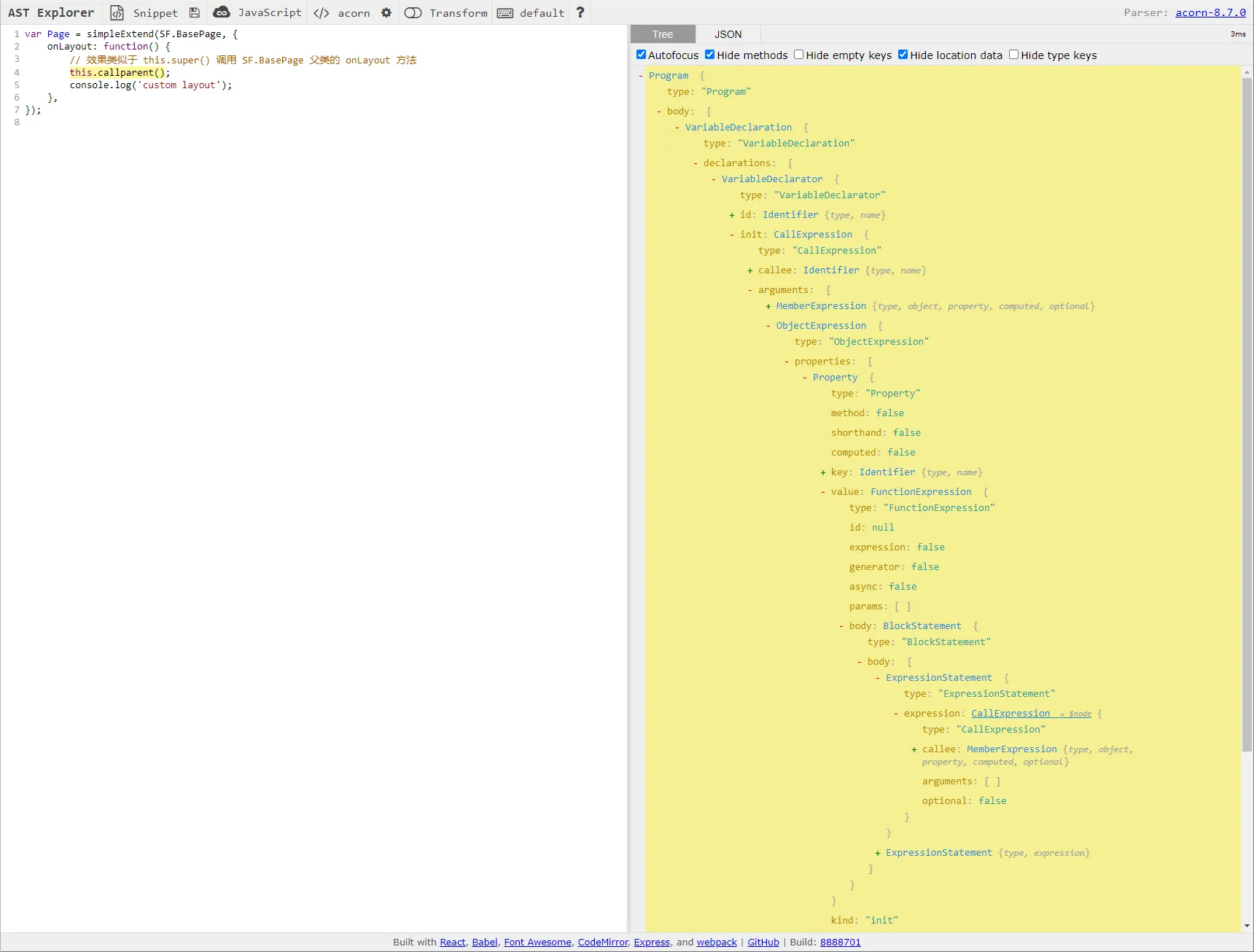Click the JavaScript language menu label

pyautogui.click(x=270, y=12)
